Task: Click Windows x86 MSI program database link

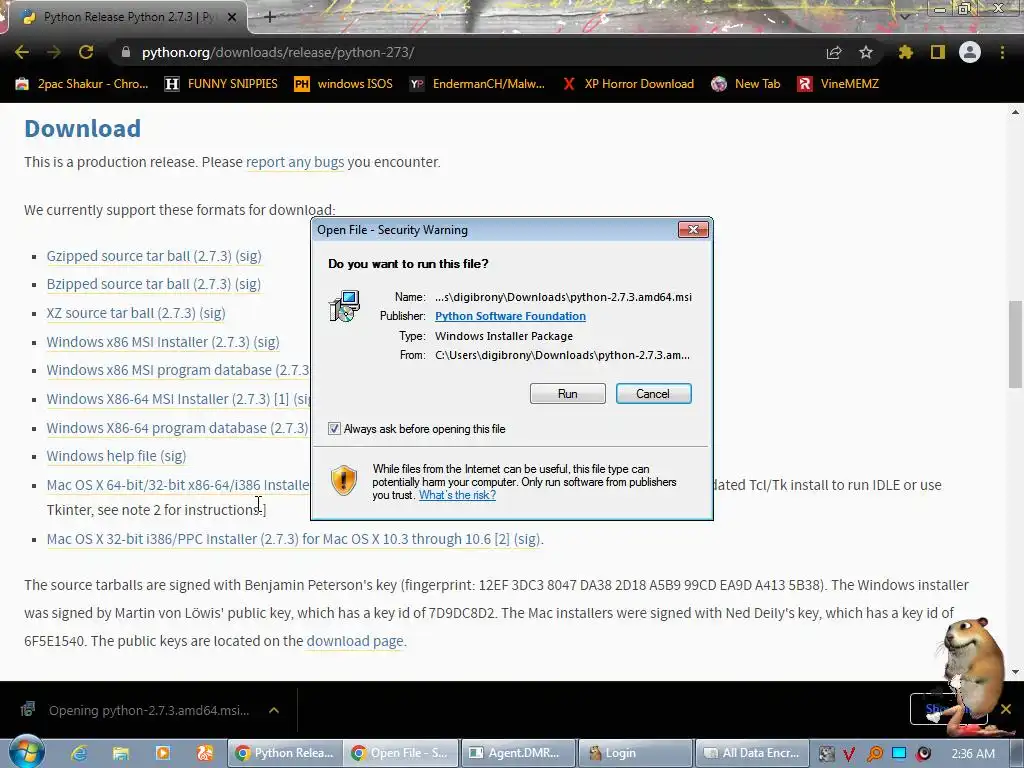Action: 178,370
